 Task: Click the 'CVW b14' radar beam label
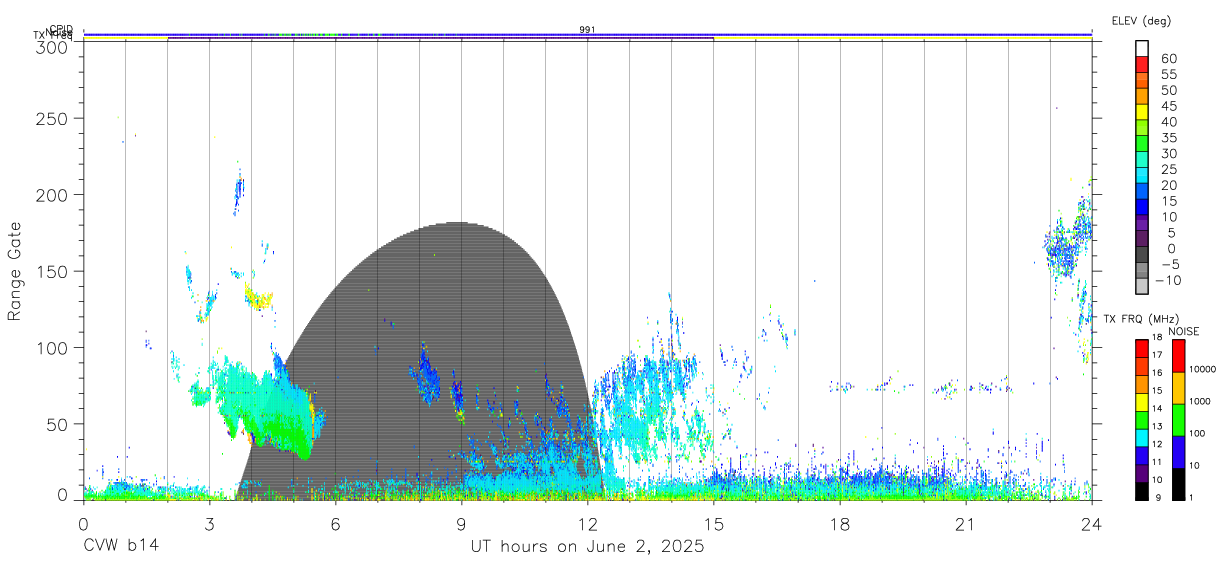[121, 547]
